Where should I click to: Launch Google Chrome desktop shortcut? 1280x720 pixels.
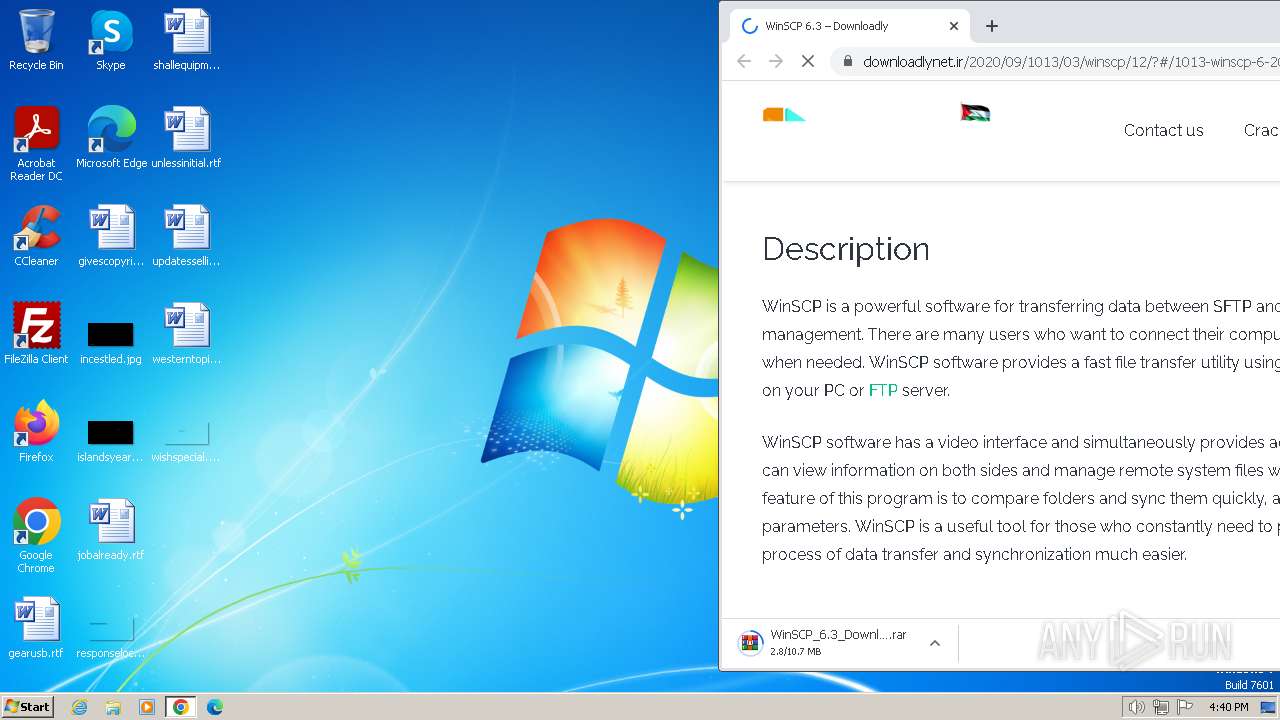coord(36,536)
